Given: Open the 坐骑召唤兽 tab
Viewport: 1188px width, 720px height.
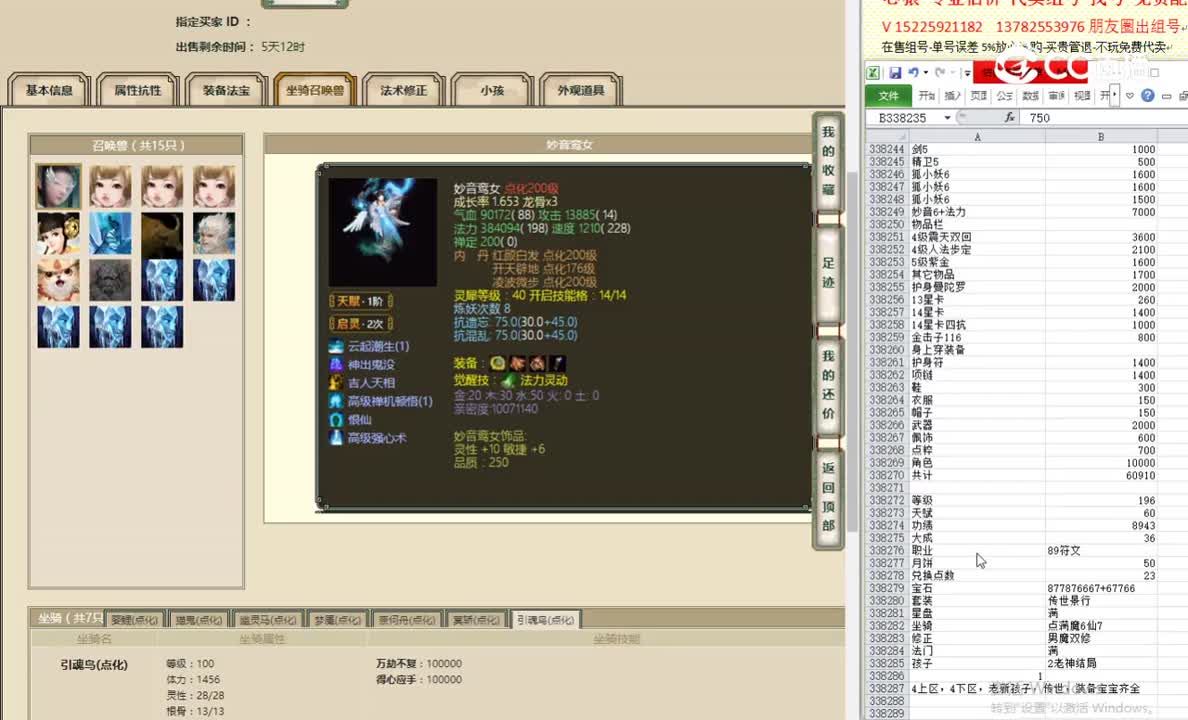Looking at the screenshot, I should (314, 90).
